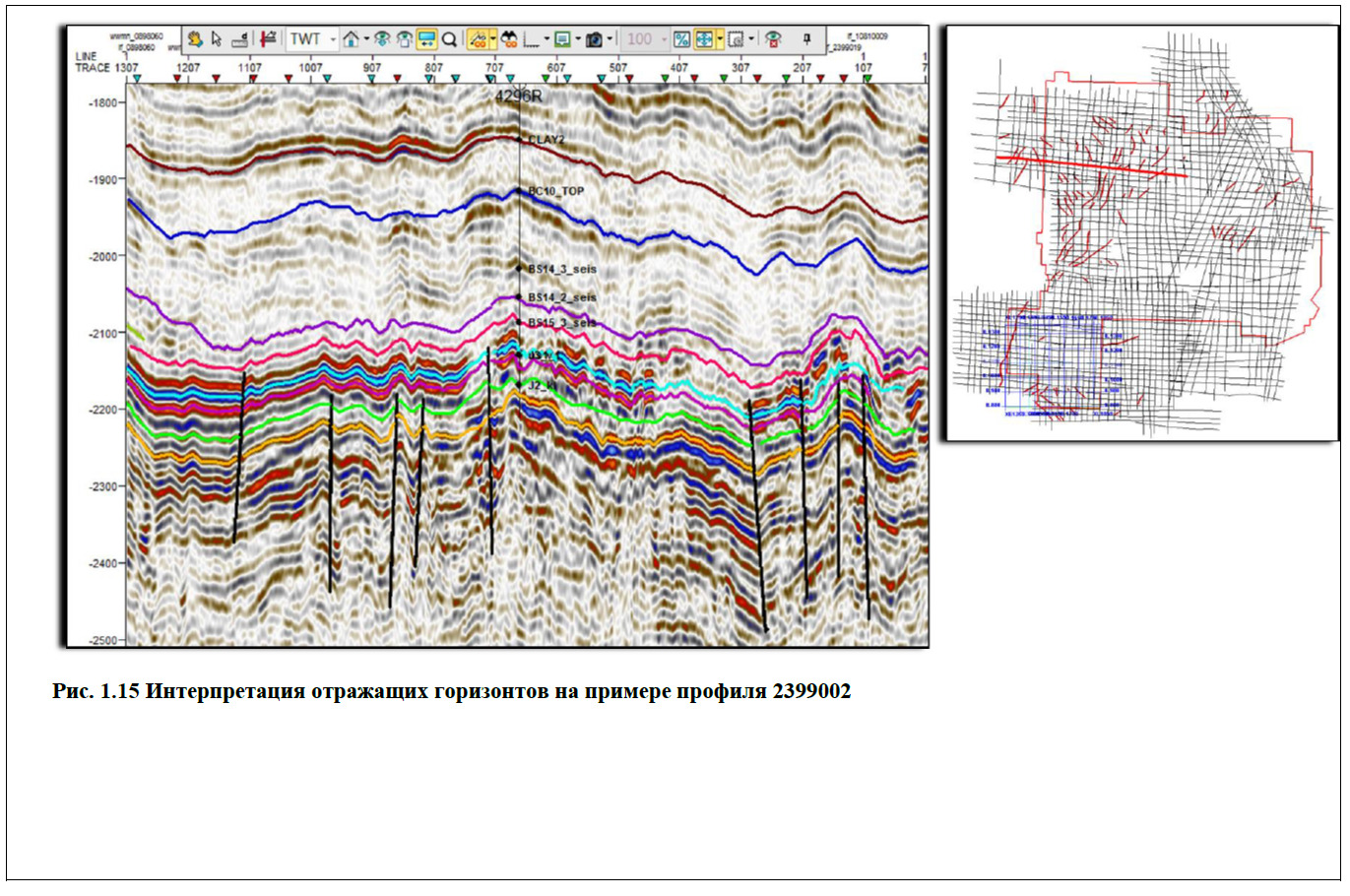This screenshot has height=896, width=1350.
Task: Click the home view icon
Action: tap(351, 39)
